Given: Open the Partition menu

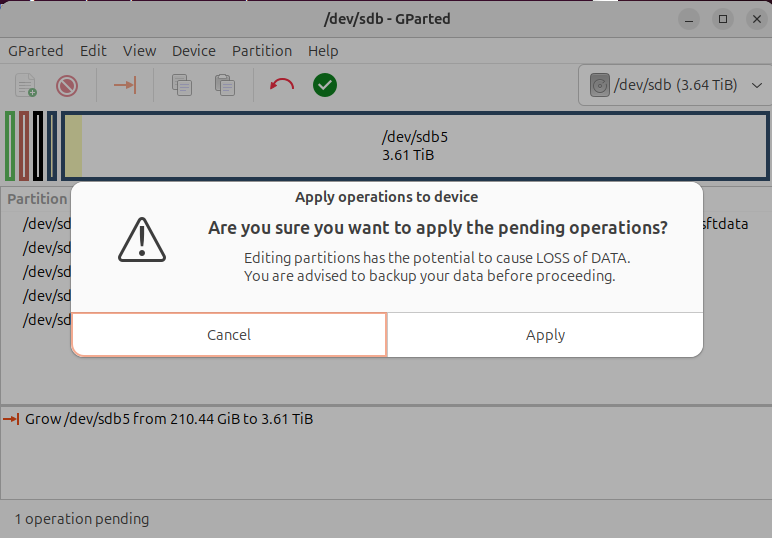Looking at the screenshot, I should click(x=262, y=51).
